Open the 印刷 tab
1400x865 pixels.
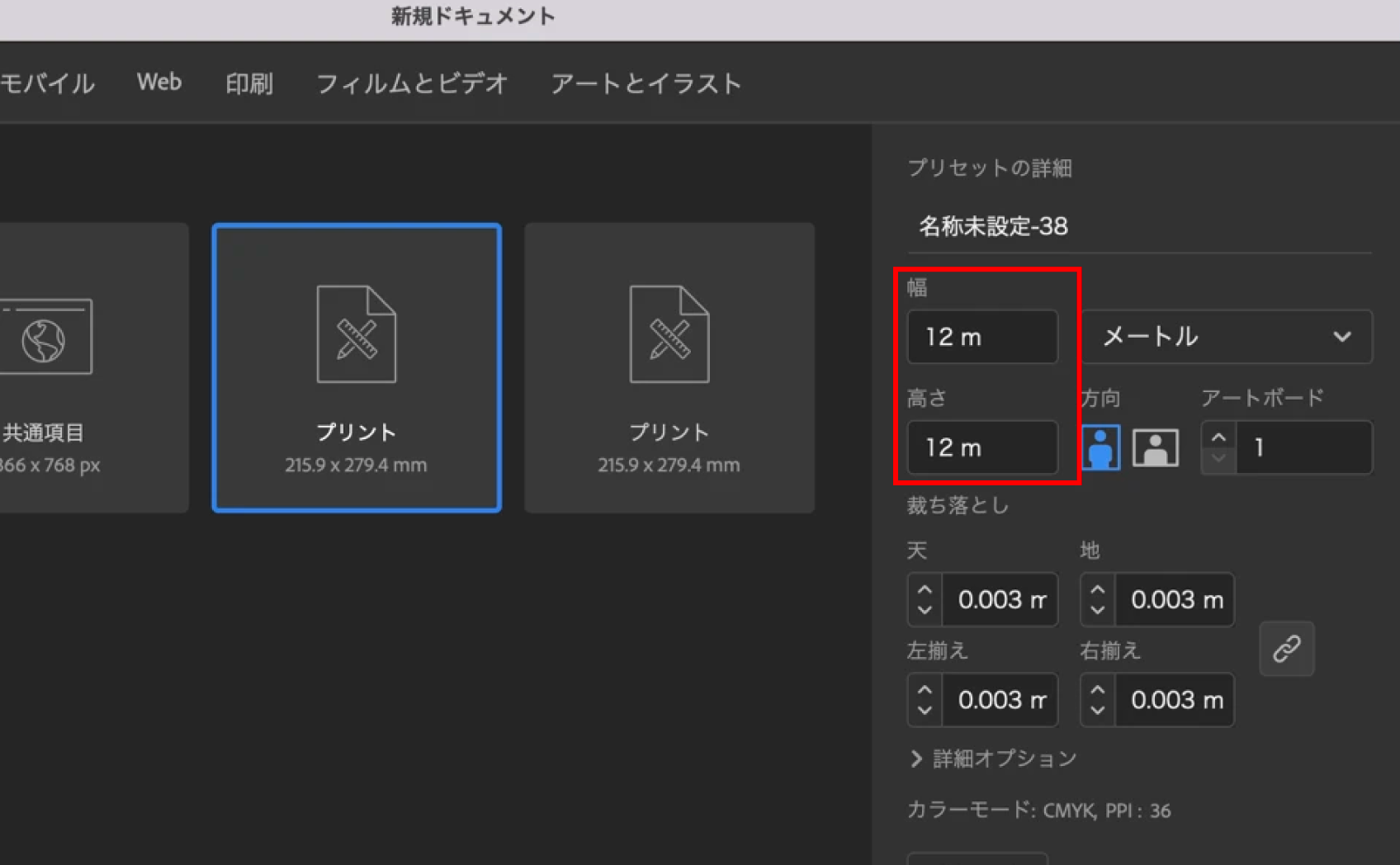coord(248,83)
